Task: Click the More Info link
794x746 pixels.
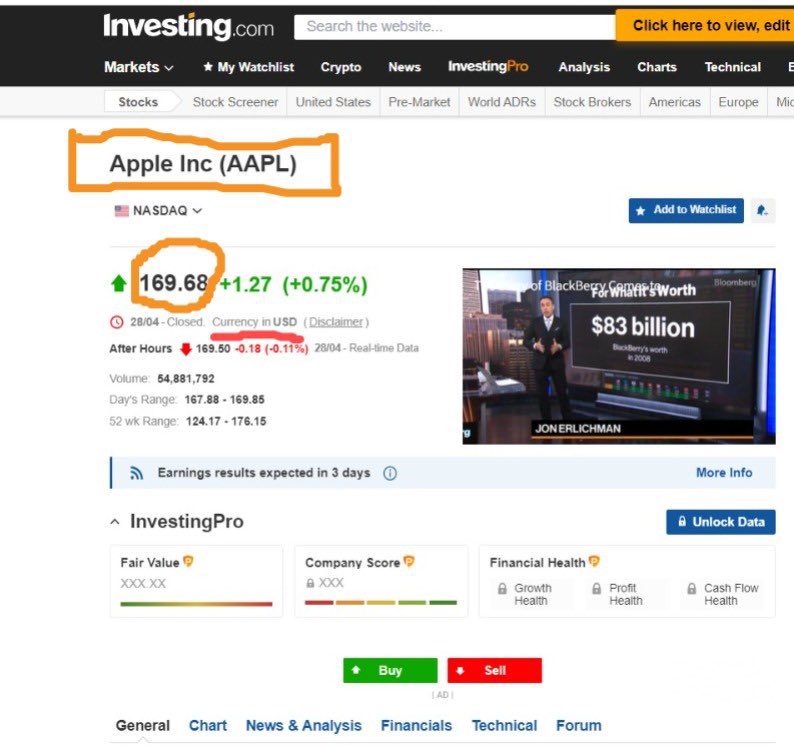Action: [724, 473]
